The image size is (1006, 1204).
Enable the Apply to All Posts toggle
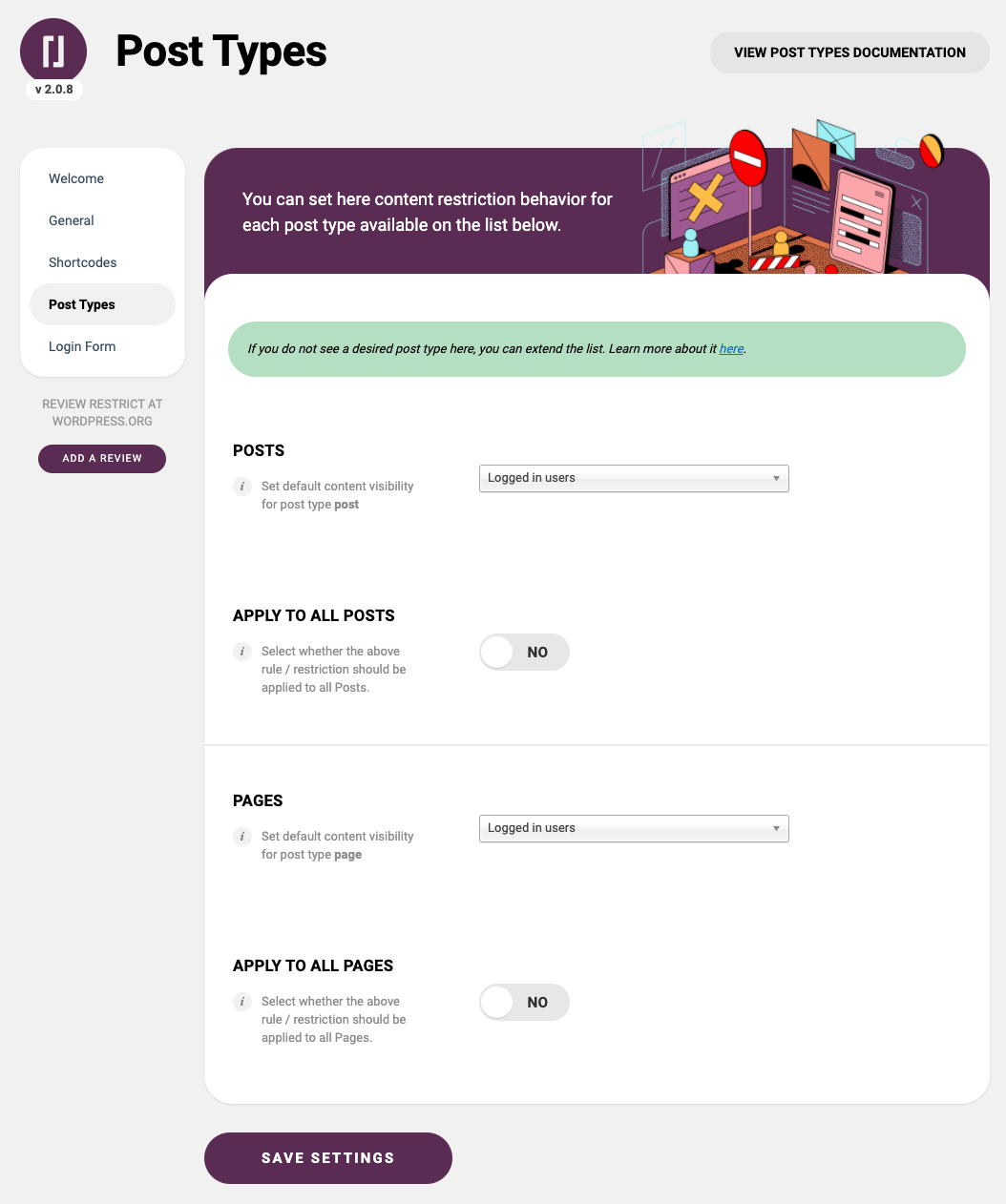pyautogui.click(x=524, y=653)
